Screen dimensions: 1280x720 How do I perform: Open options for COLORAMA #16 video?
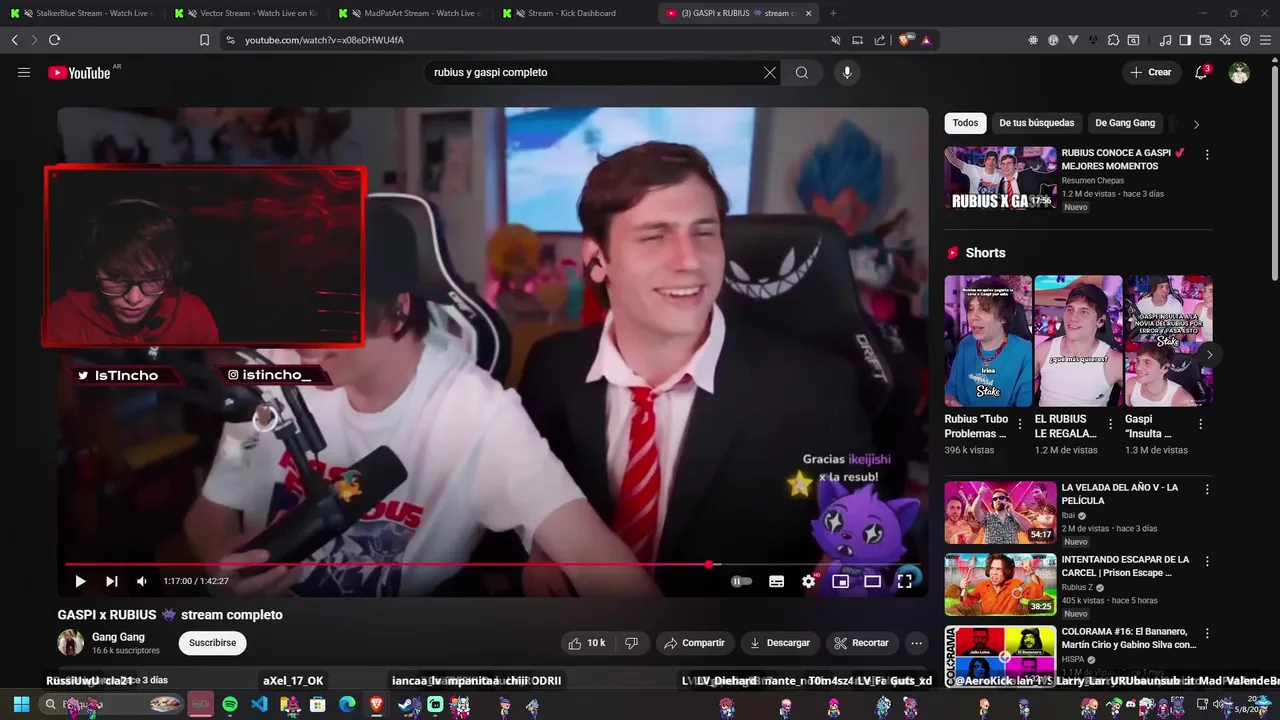pos(1207,634)
